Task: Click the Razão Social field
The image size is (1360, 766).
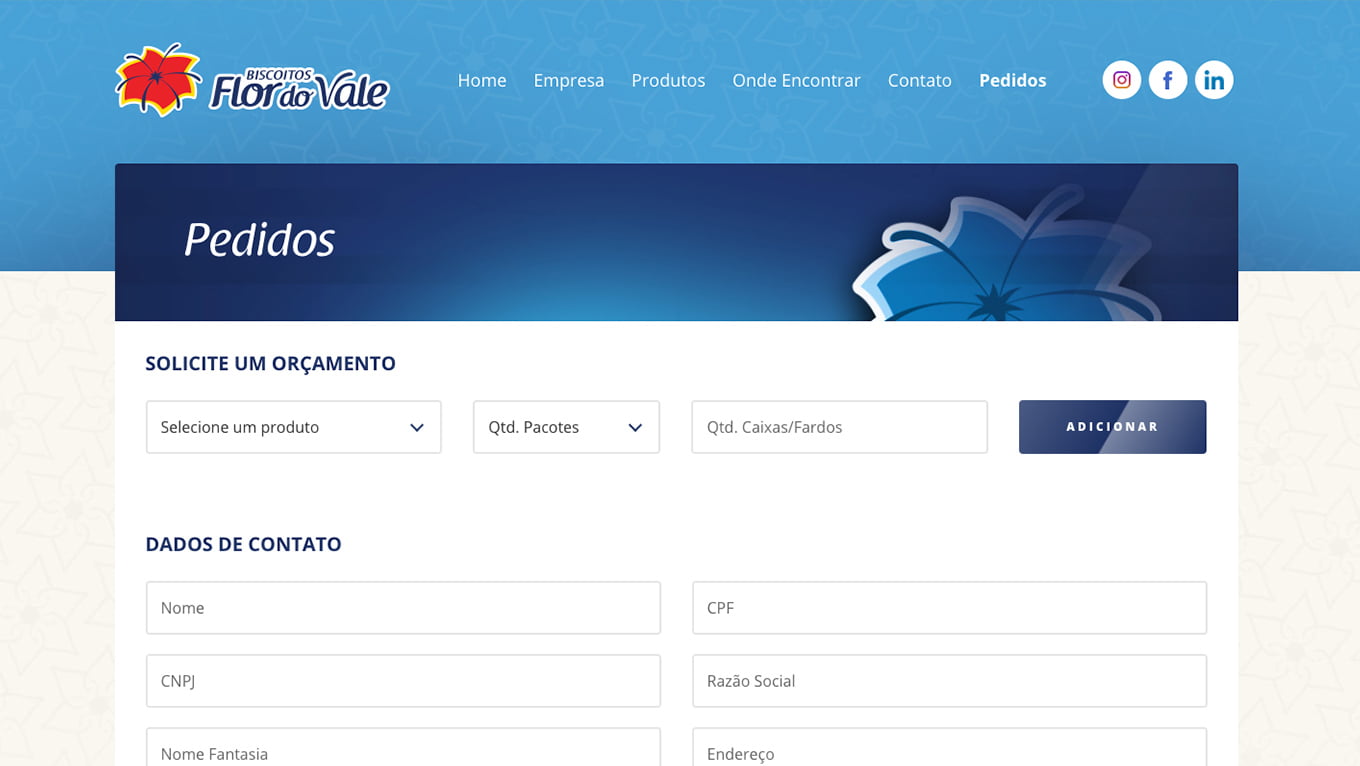Action: click(949, 681)
